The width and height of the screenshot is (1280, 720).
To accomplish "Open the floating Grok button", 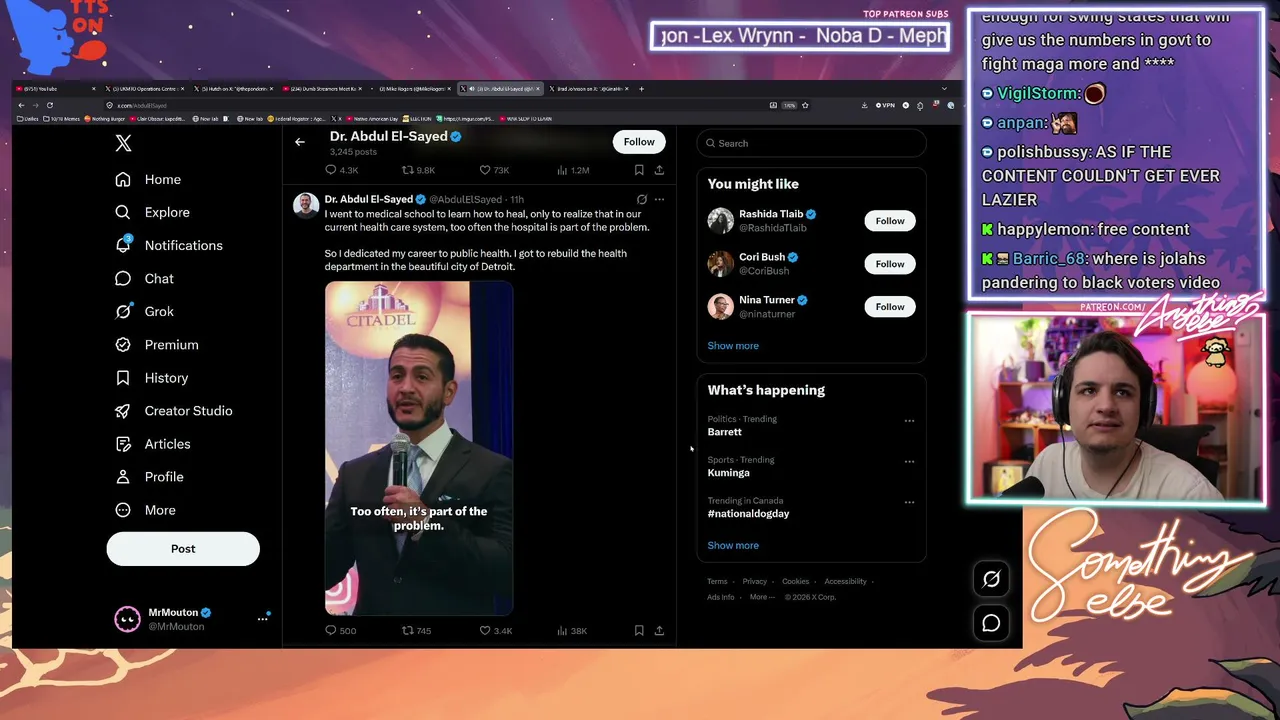I will point(991,579).
